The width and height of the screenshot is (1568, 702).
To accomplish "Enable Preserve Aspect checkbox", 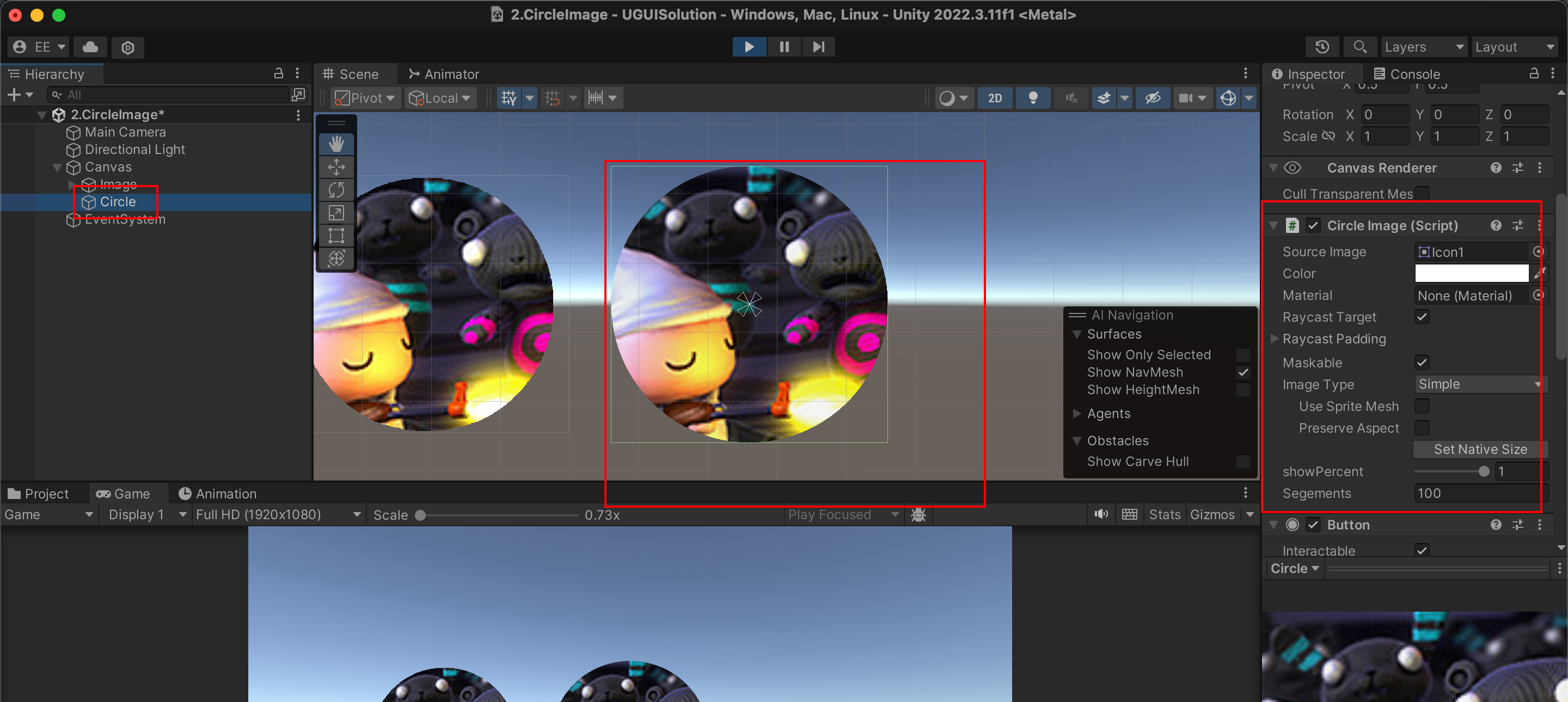I will (1422, 428).
